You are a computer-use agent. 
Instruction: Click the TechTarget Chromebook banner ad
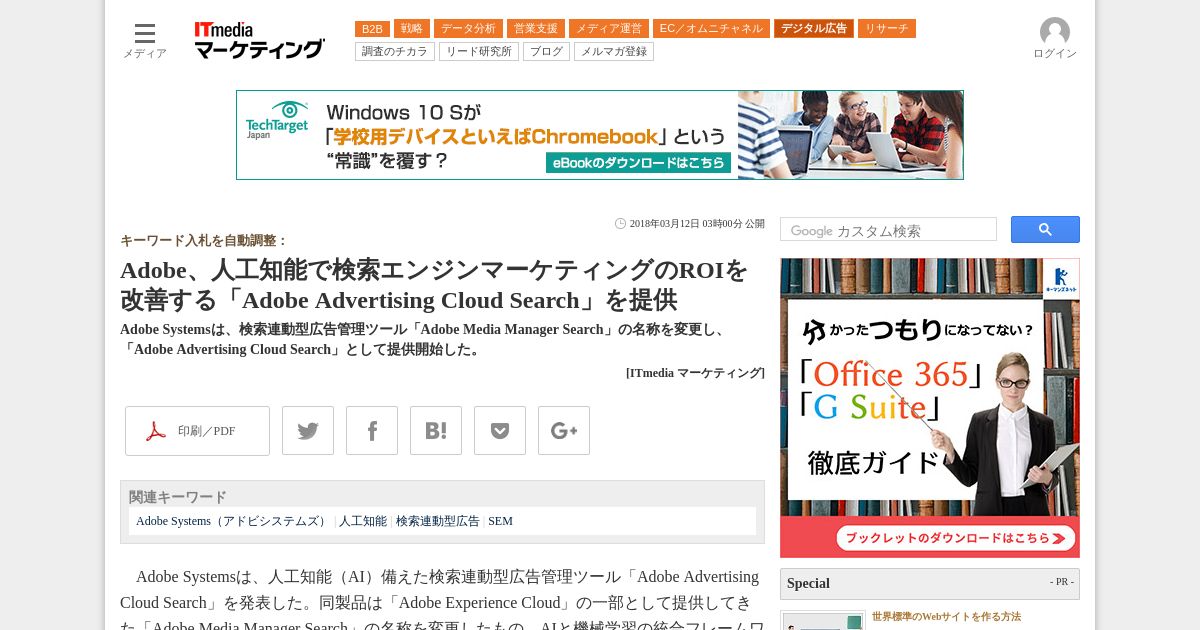click(x=600, y=135)
